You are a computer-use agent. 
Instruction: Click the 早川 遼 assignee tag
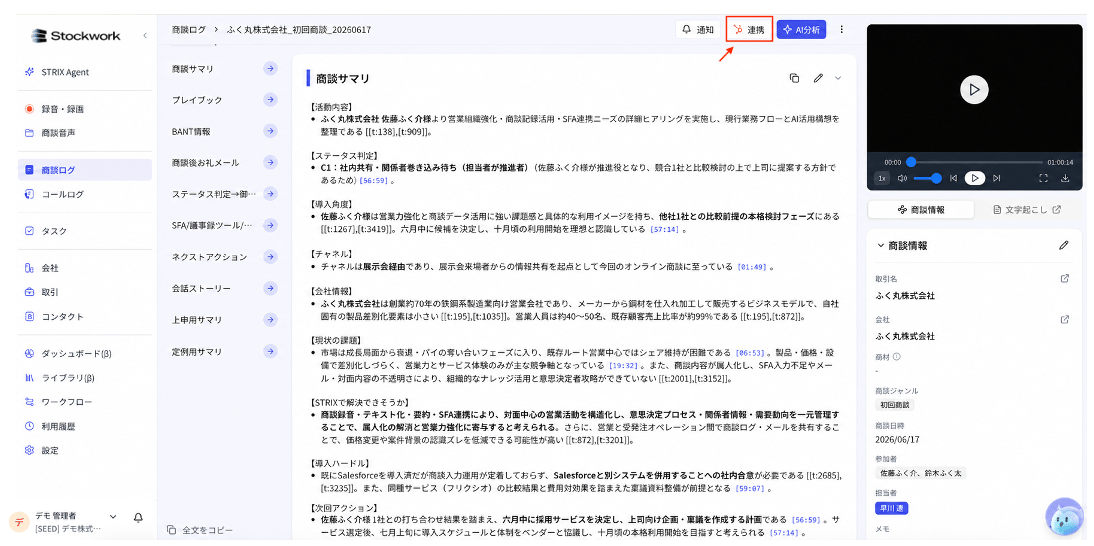(x=892, y=508)
